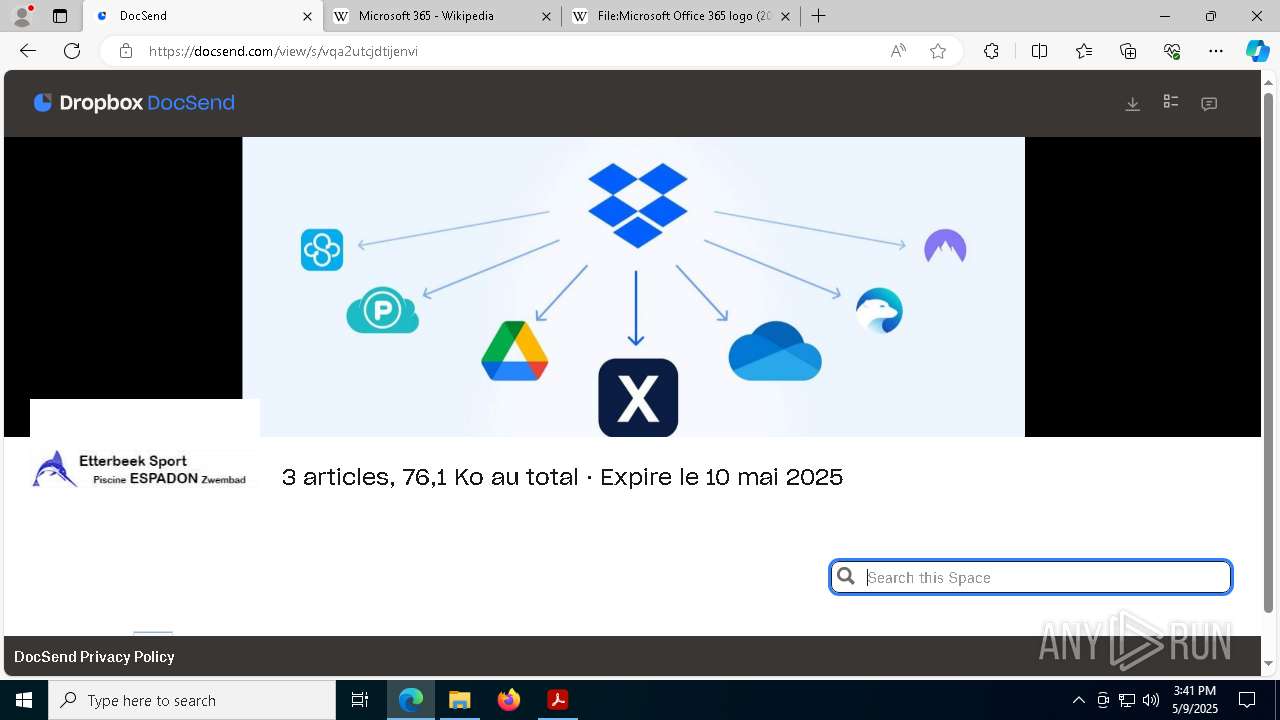Launch Copilot sidebar

(1257, 51)
